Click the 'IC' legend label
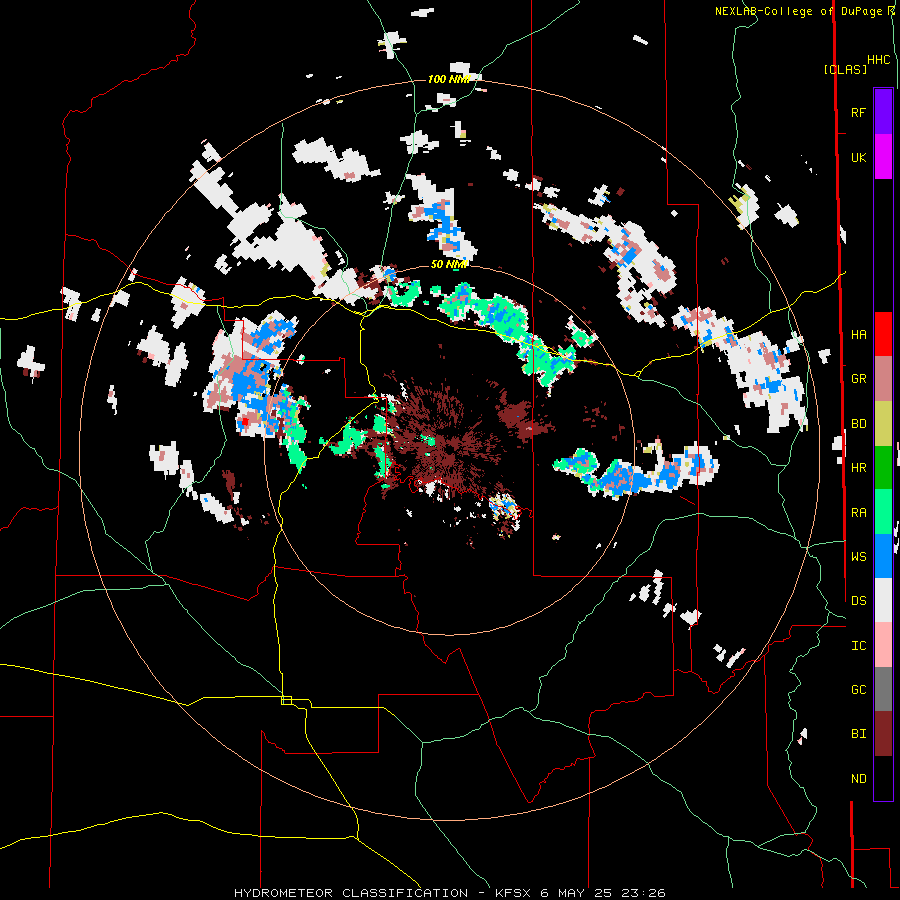 point(858,646)
